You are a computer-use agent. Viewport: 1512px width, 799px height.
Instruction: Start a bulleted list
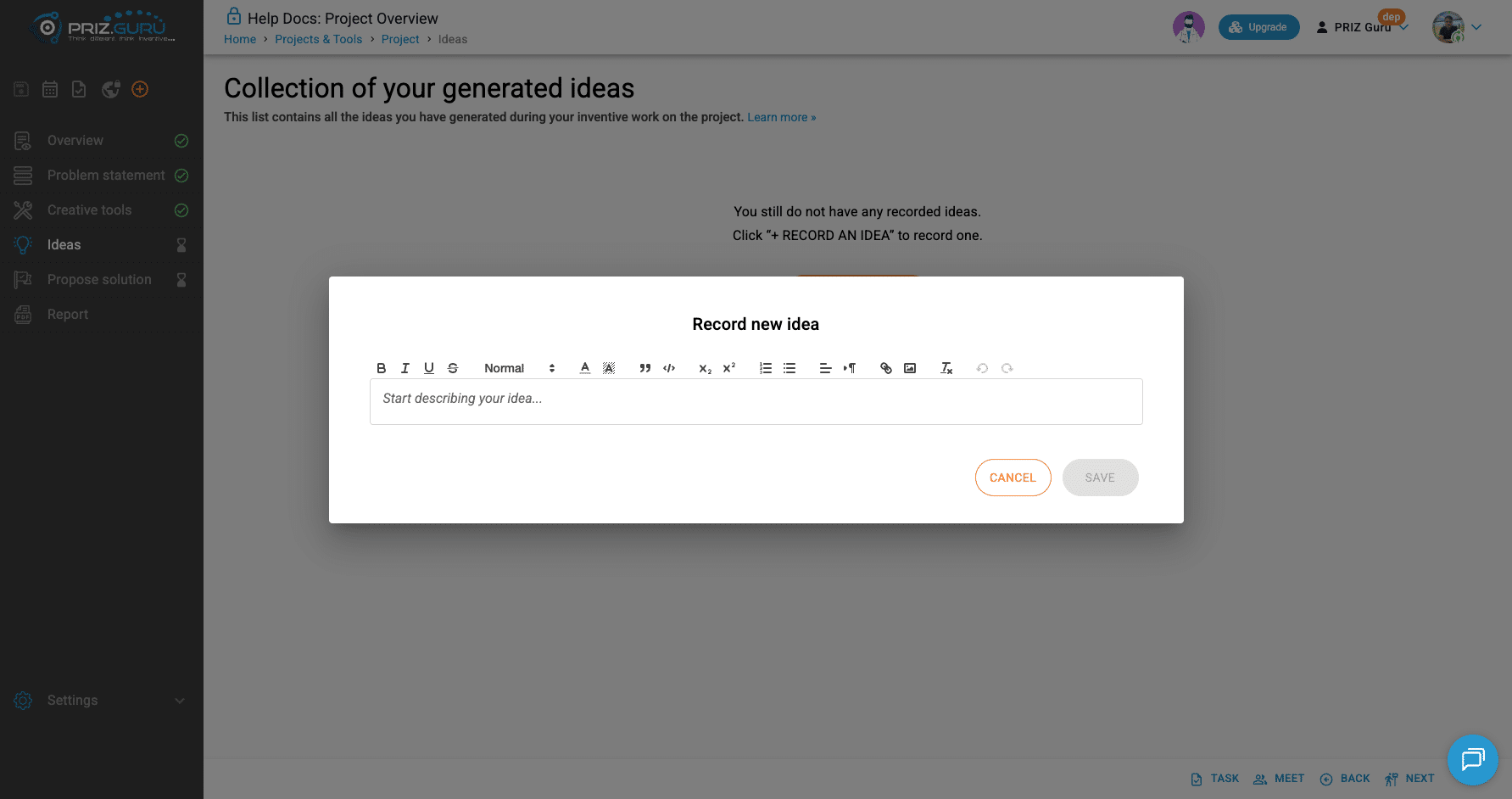tap(789, 368)
